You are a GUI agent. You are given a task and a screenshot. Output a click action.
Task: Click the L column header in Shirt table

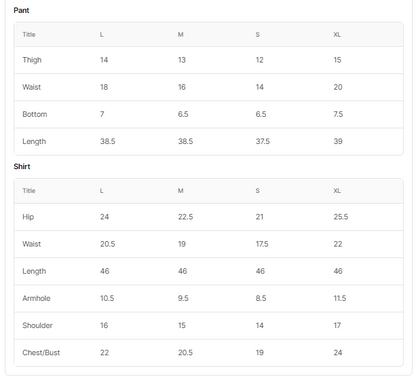(x=102, y=191)
